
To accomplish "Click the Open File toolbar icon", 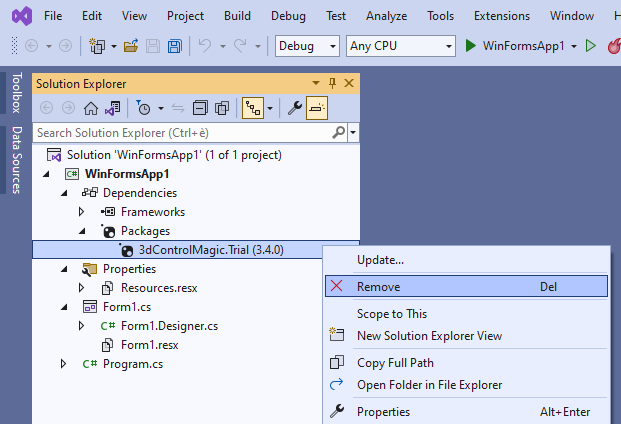I will tap(131, 46).
